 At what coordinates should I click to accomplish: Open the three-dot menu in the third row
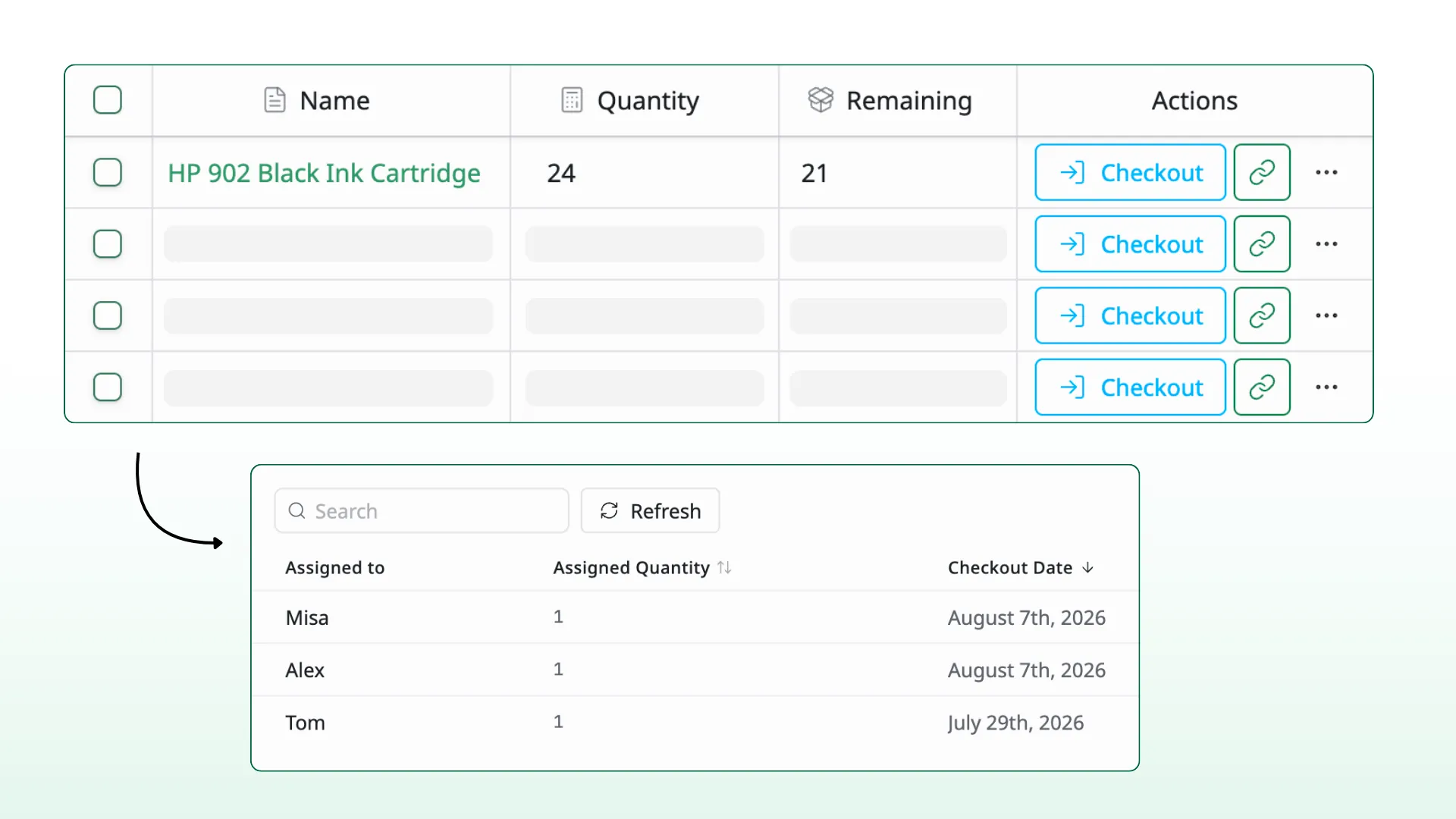1326,315
